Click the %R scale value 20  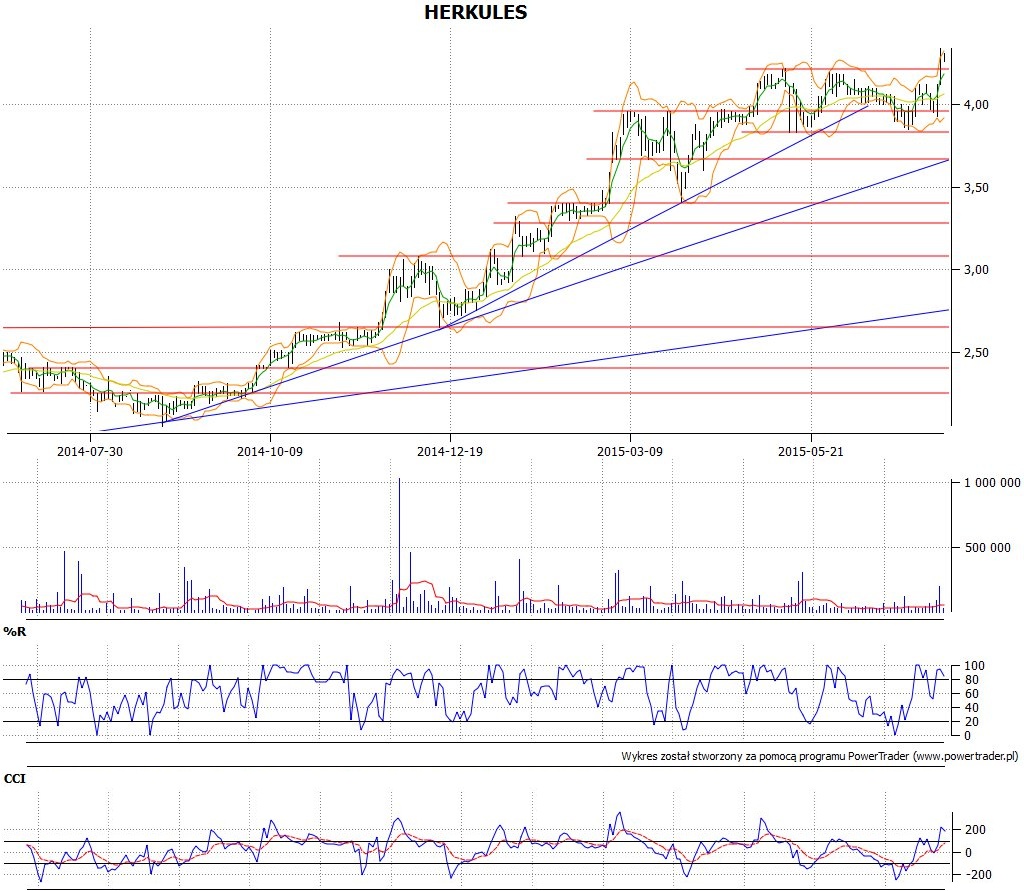(x=972, y=722)
